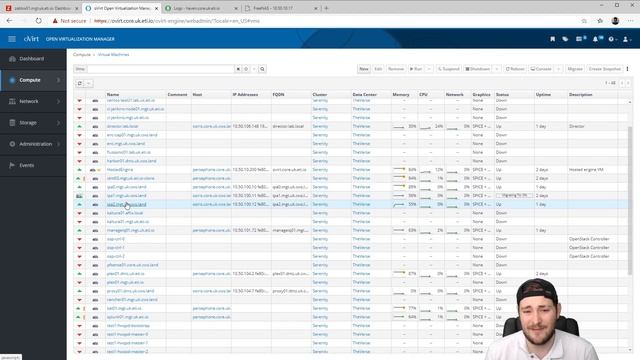Open the Tags icon in header
The height and width of the screenshot is (360, 640).
pos(565,39)
